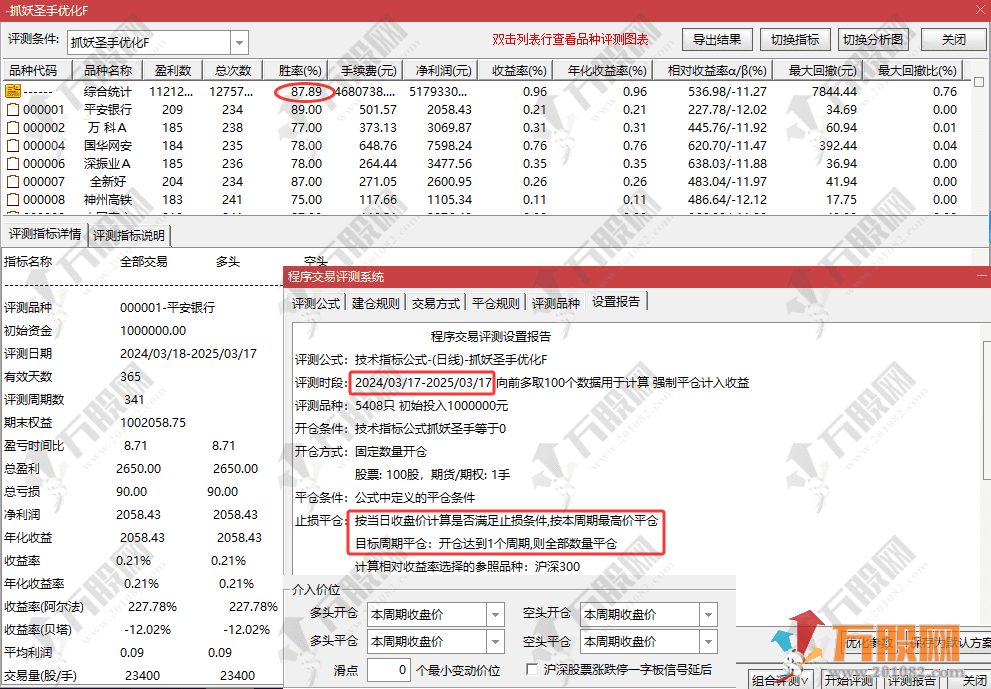Expand the 多头开仓 price dropdown
Viewport: 991px width, 689px height.
click(x=496, y=614)
